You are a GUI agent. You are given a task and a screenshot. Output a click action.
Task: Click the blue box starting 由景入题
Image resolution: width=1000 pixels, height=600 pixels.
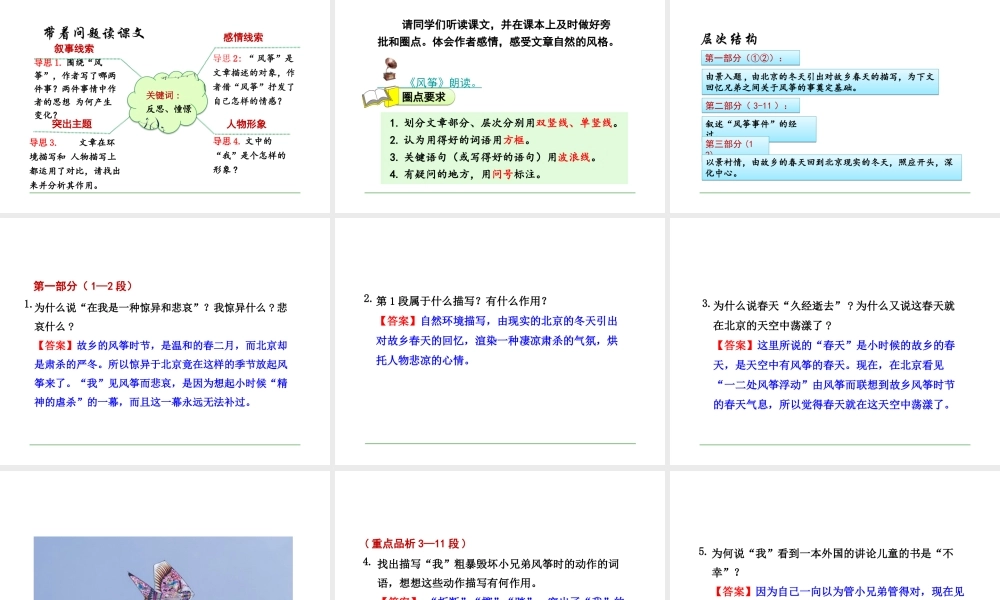point(820,82)
